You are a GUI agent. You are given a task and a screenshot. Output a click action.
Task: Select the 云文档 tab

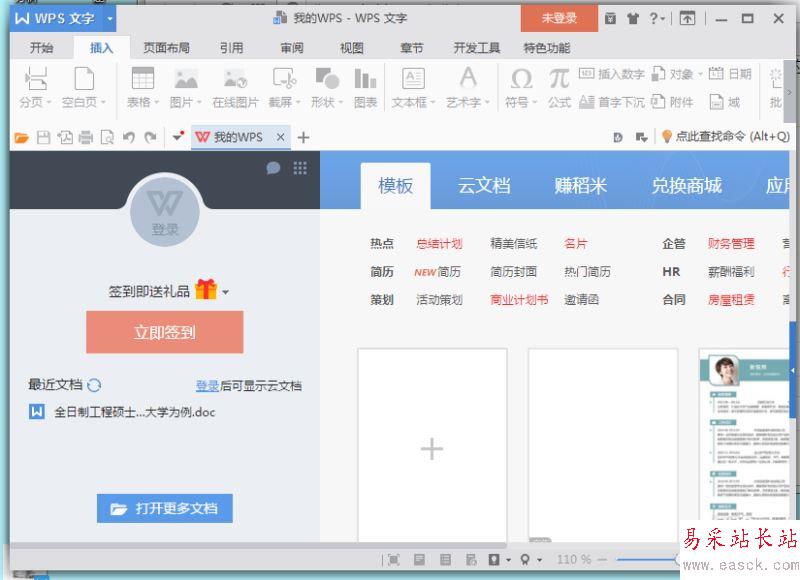484,186
